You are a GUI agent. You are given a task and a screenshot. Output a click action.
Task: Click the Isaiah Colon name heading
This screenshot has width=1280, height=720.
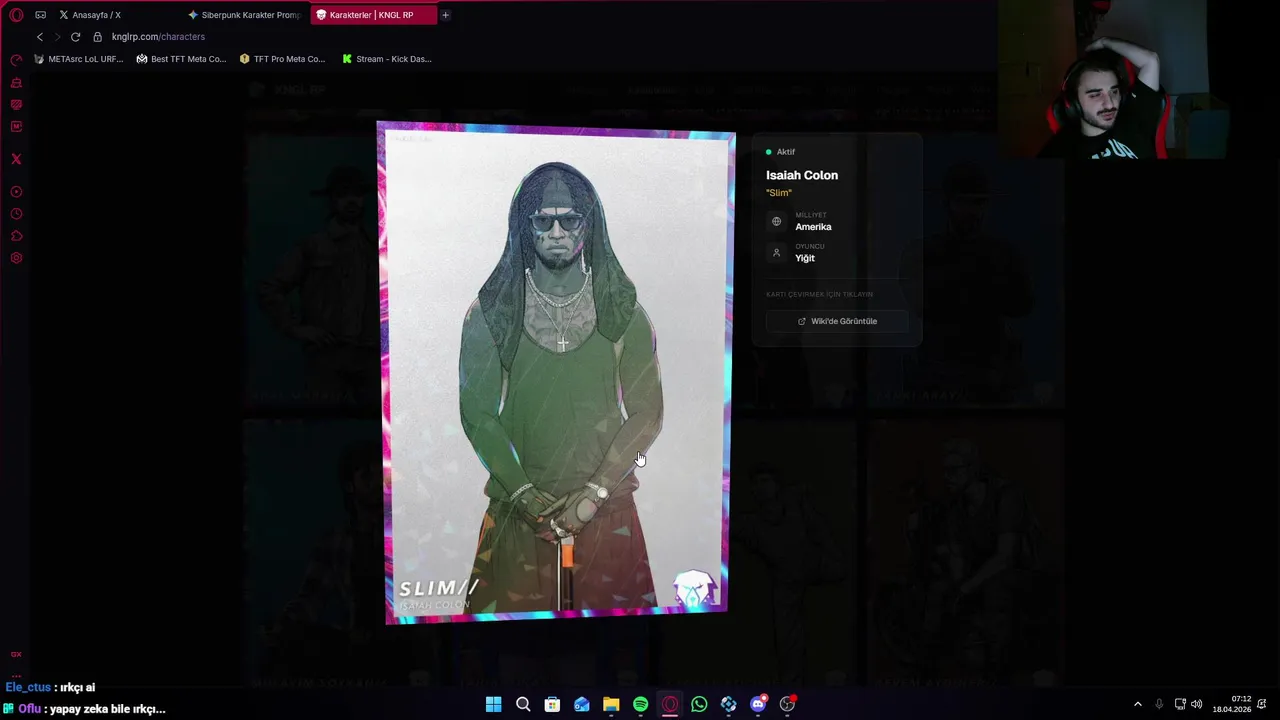coord(802,175)
